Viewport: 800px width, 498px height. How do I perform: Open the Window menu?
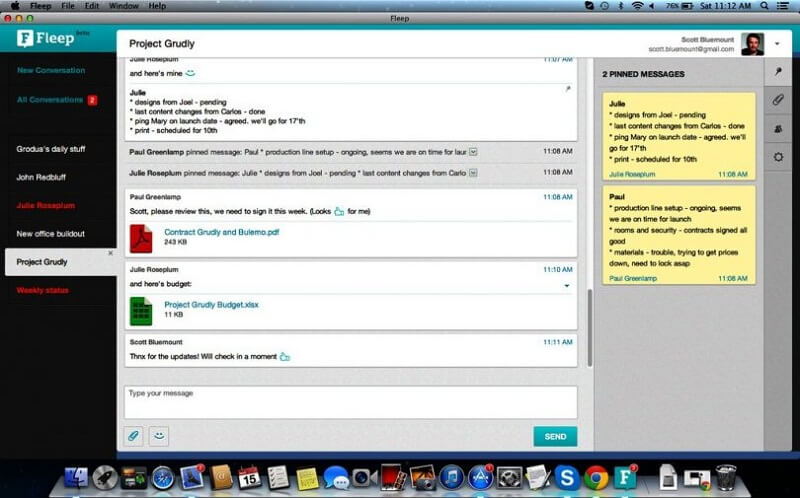click(123, 6)
